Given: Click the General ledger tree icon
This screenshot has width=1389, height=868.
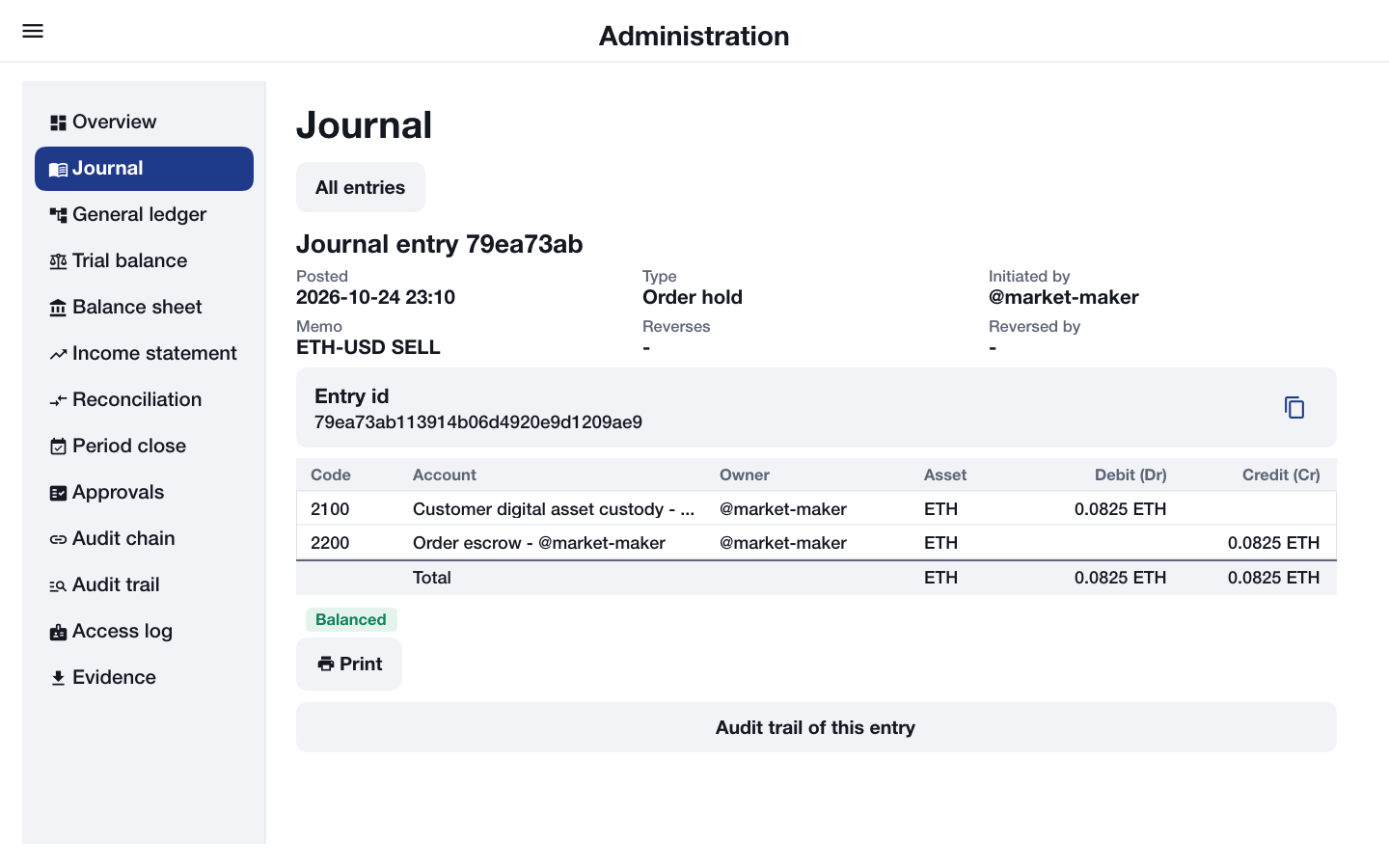Looking at the screenshot, I should coord(58,215).
